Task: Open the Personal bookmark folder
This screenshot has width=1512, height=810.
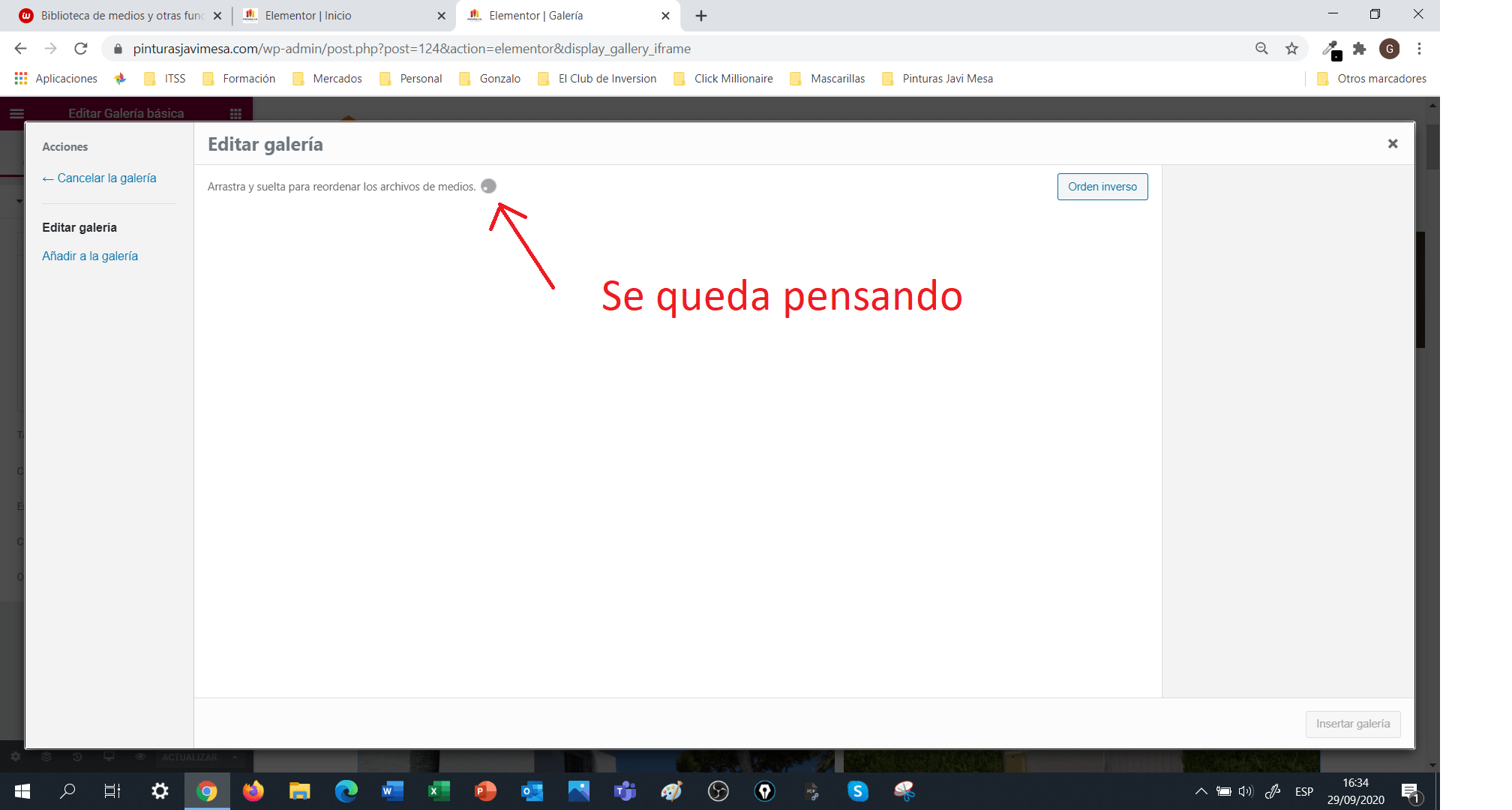Action: [411, 79]
